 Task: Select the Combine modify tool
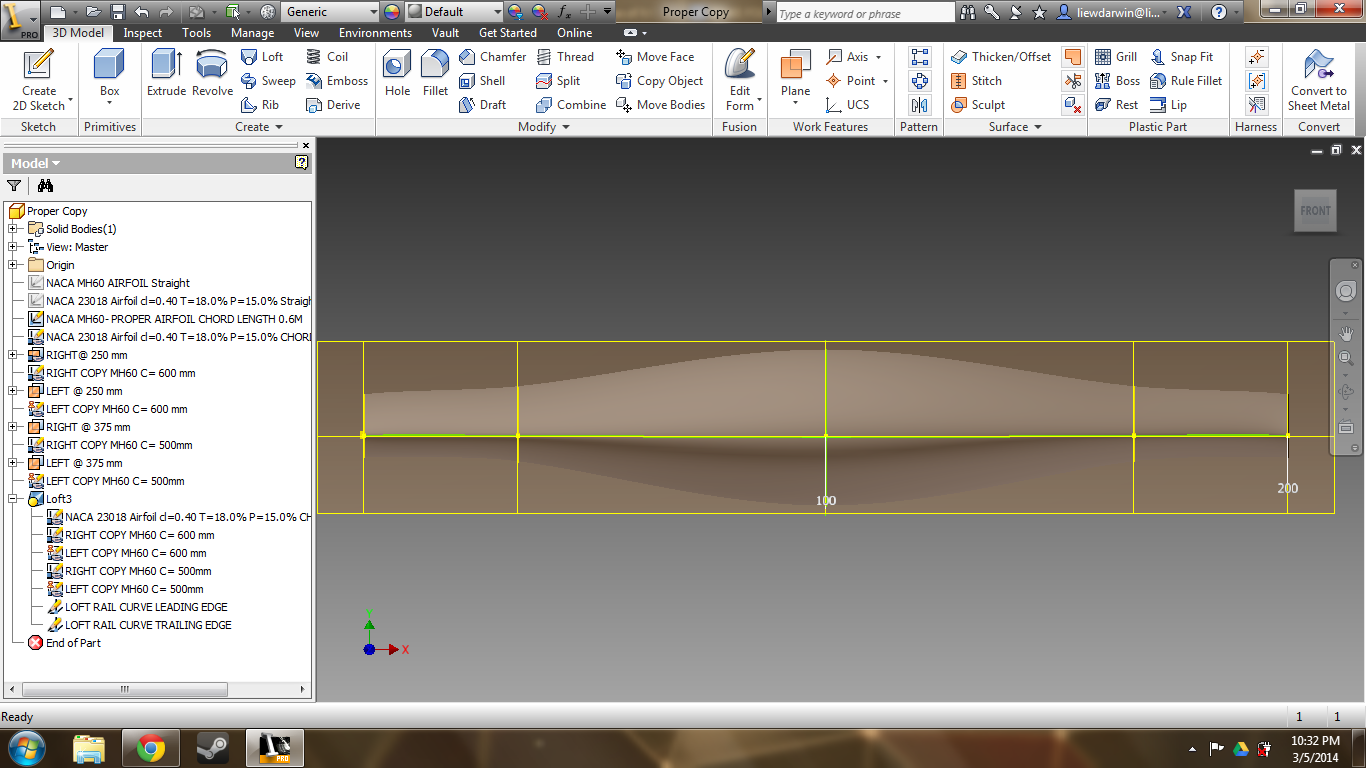pyautogui.click(x=570, y=104)
